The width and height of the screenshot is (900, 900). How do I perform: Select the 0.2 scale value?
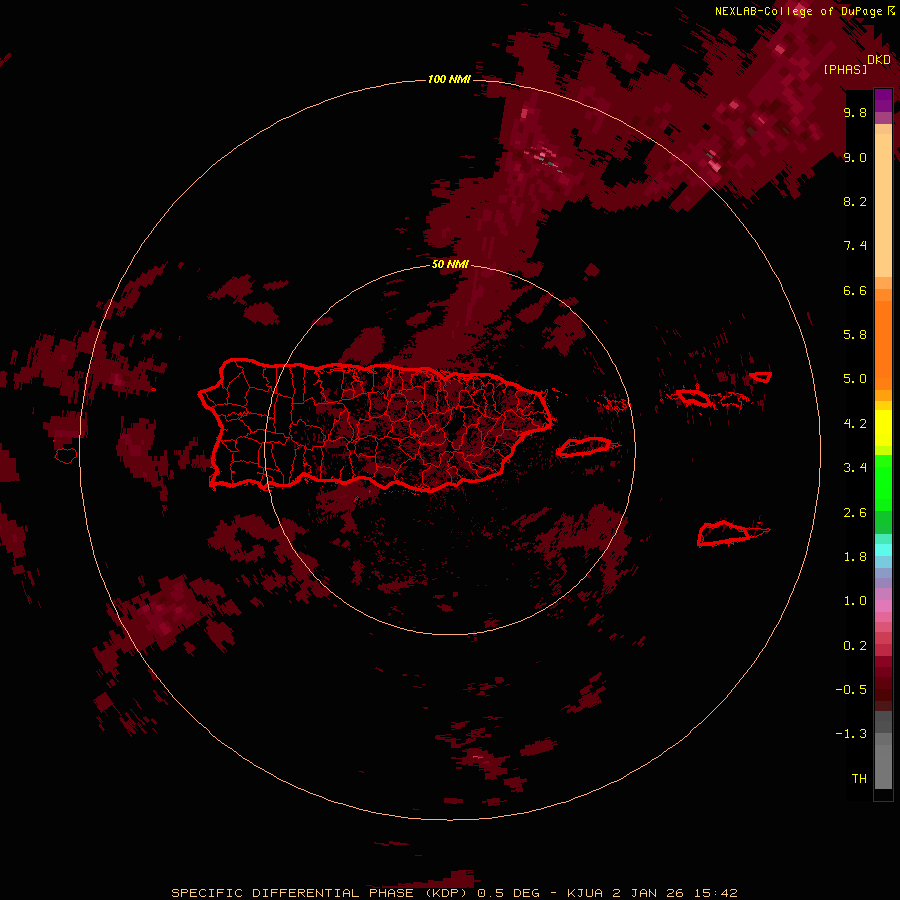click(855, 646)
